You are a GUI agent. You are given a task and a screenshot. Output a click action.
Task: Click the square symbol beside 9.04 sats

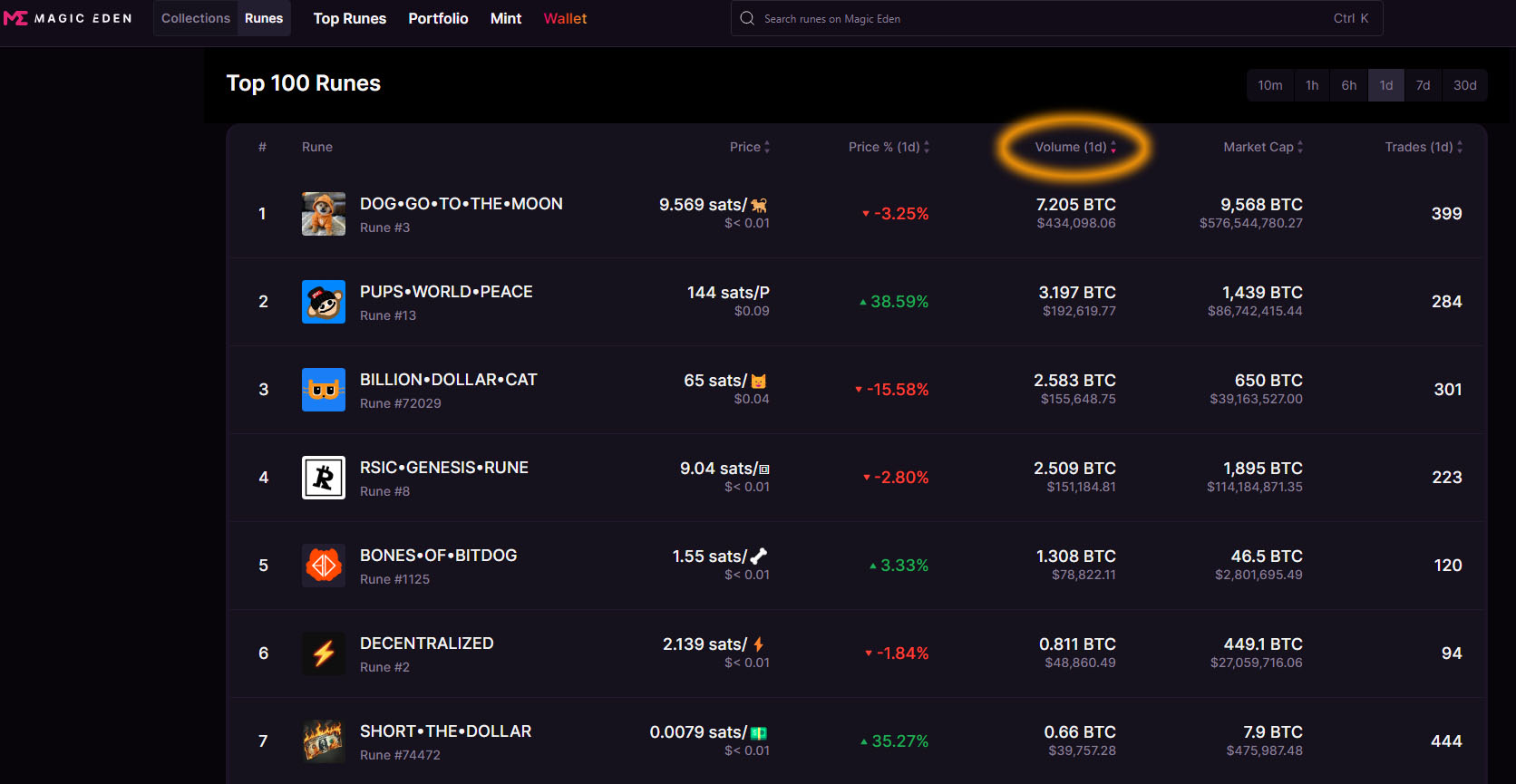click(764, 469)
